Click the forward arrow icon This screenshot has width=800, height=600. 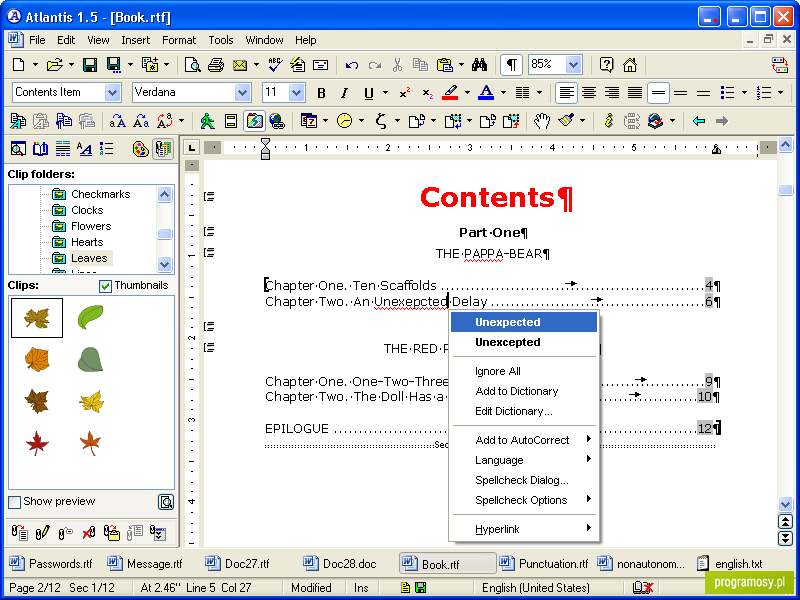(721, 121)
